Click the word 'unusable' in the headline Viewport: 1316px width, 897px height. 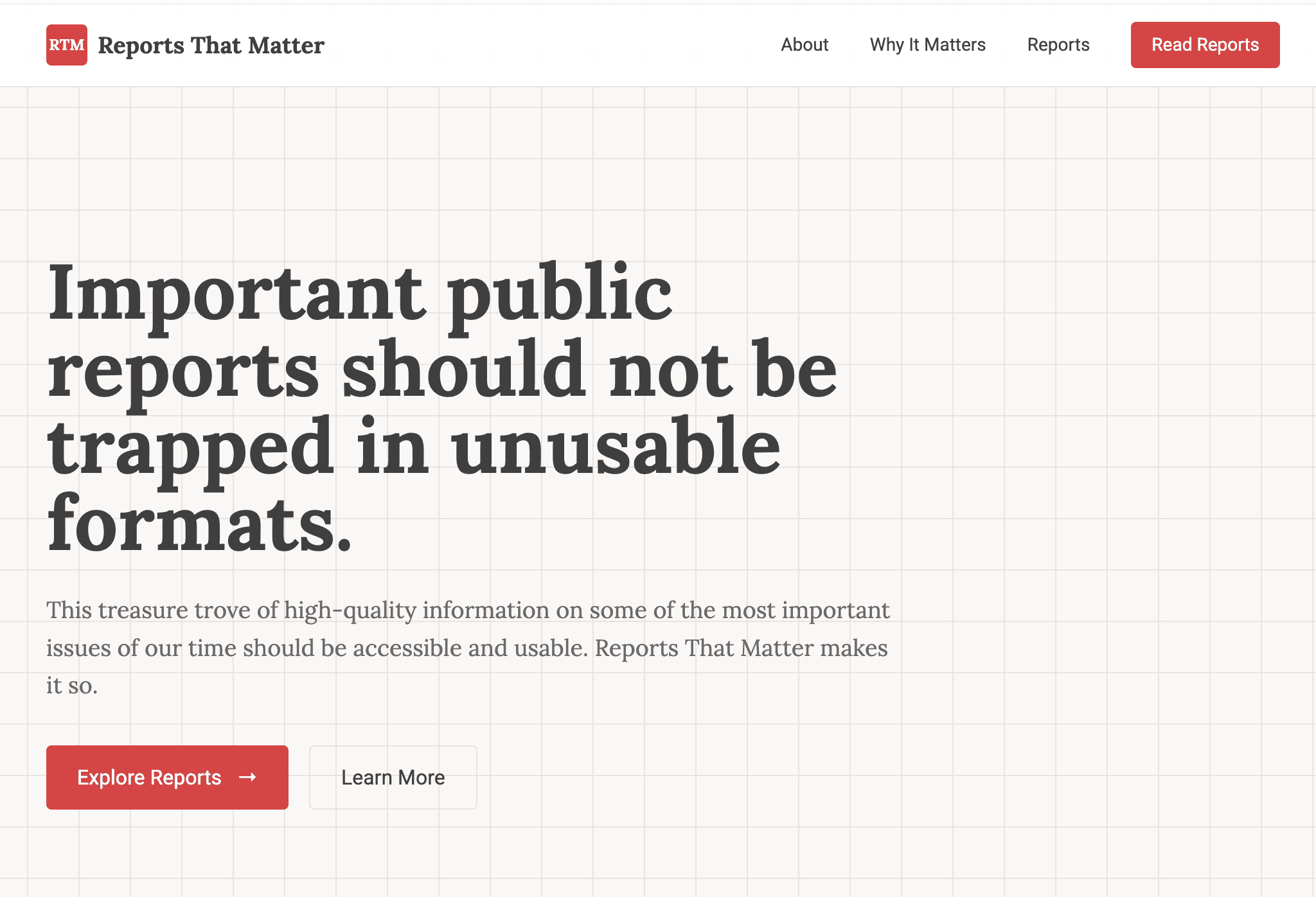[616, 448]
